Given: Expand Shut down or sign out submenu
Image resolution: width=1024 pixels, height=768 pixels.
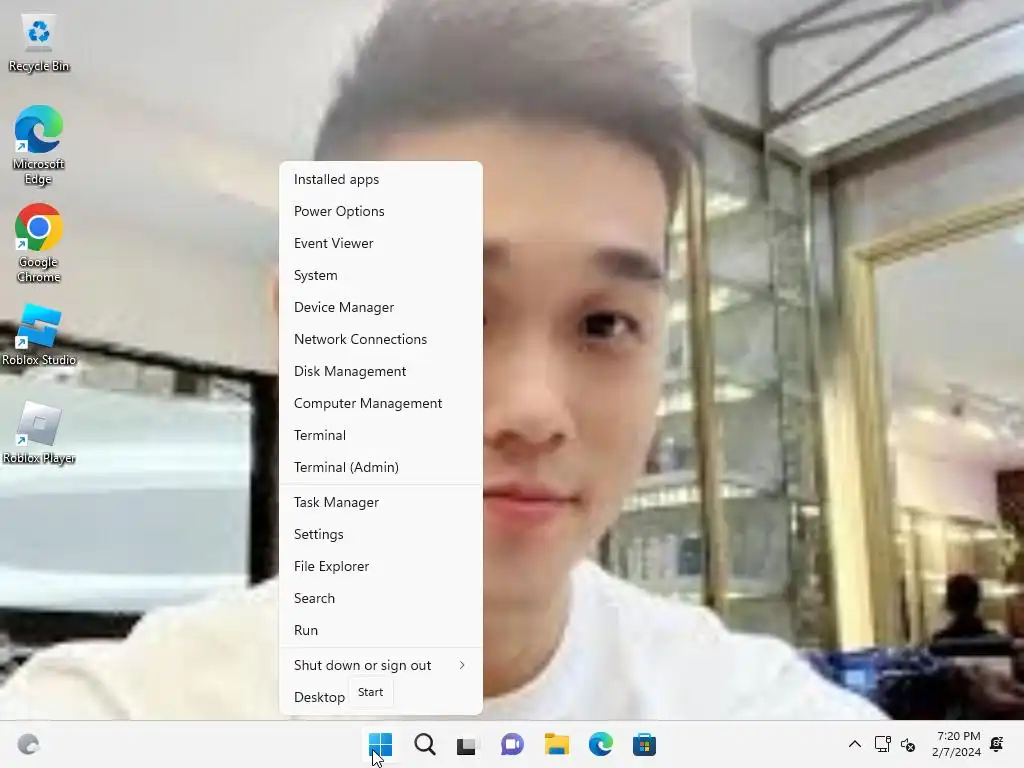Looking at the screenshot, I should (381, 665).
